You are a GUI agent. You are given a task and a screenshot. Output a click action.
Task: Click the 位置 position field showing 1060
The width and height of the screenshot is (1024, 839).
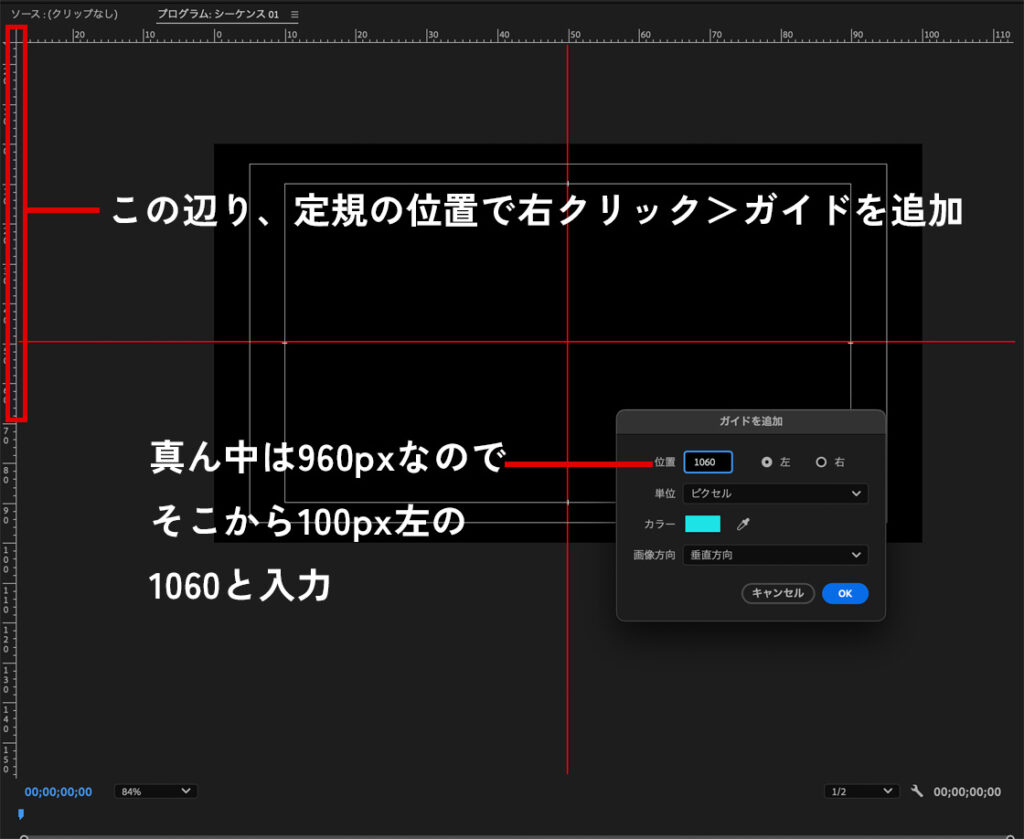[x=708, y=462]
